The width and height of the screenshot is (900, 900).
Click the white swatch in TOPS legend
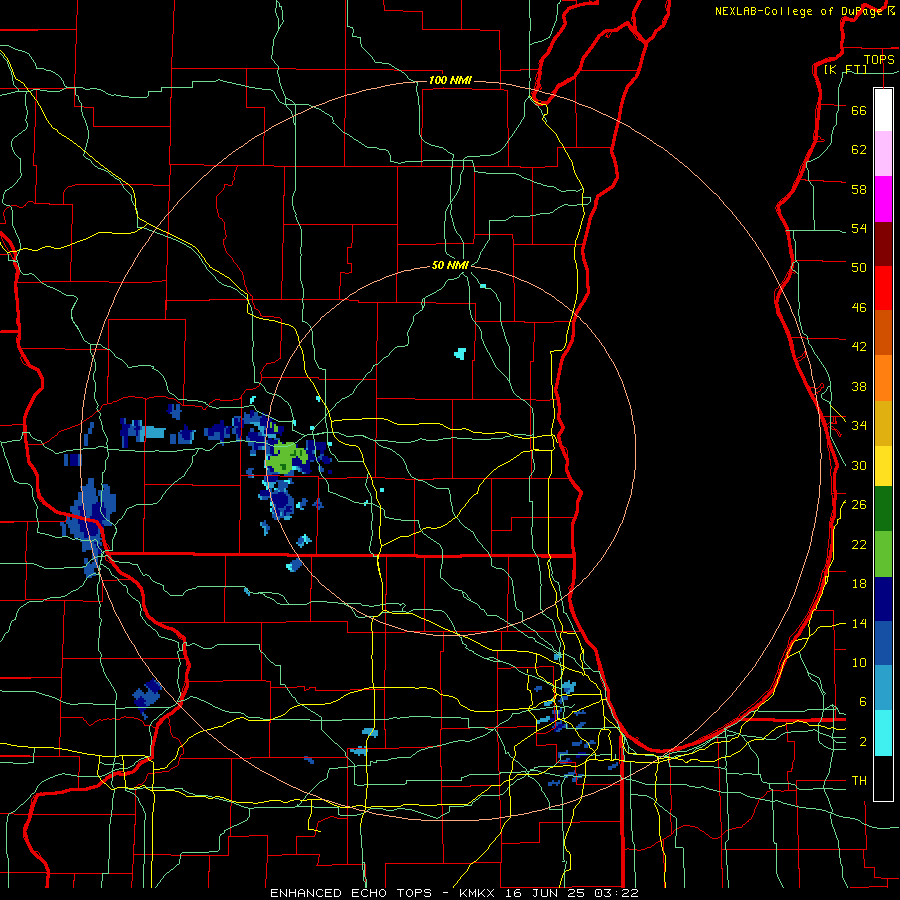click(x=883, y=110)
